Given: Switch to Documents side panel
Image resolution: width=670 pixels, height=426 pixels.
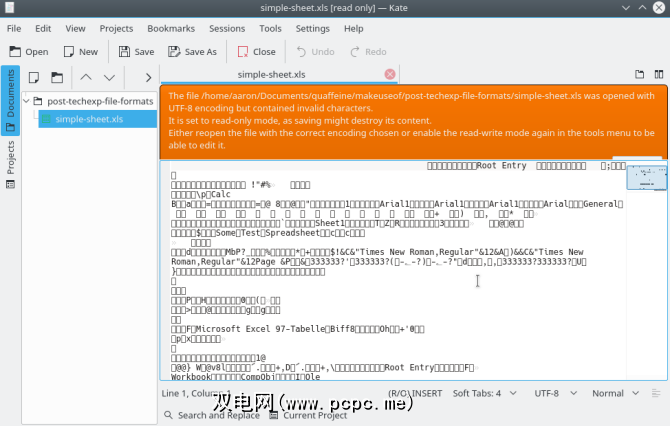Looking at the screenshot, I should 10,100.
